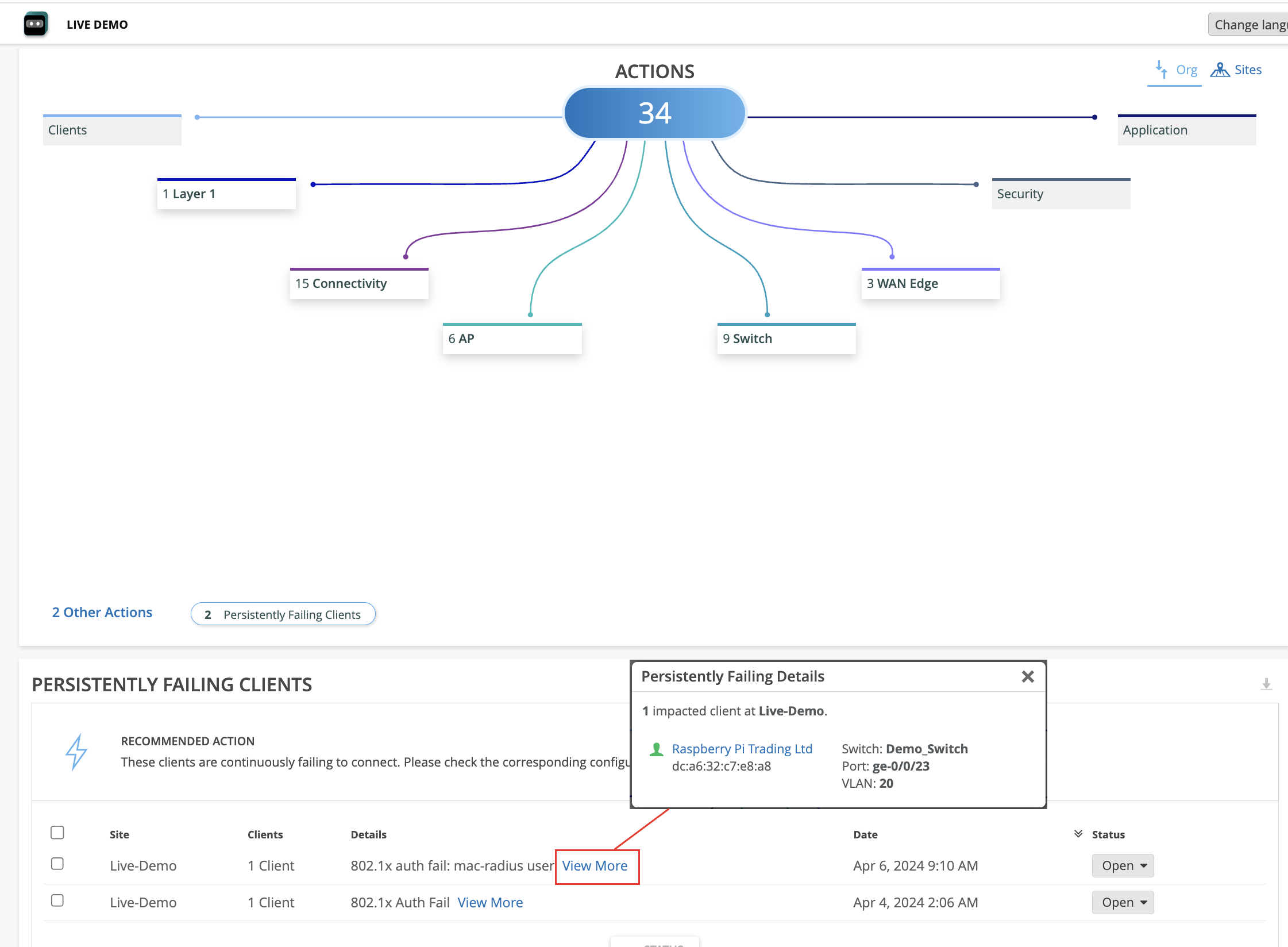Close the Persistently Failing Details popup

click(x=1028, y=676)
